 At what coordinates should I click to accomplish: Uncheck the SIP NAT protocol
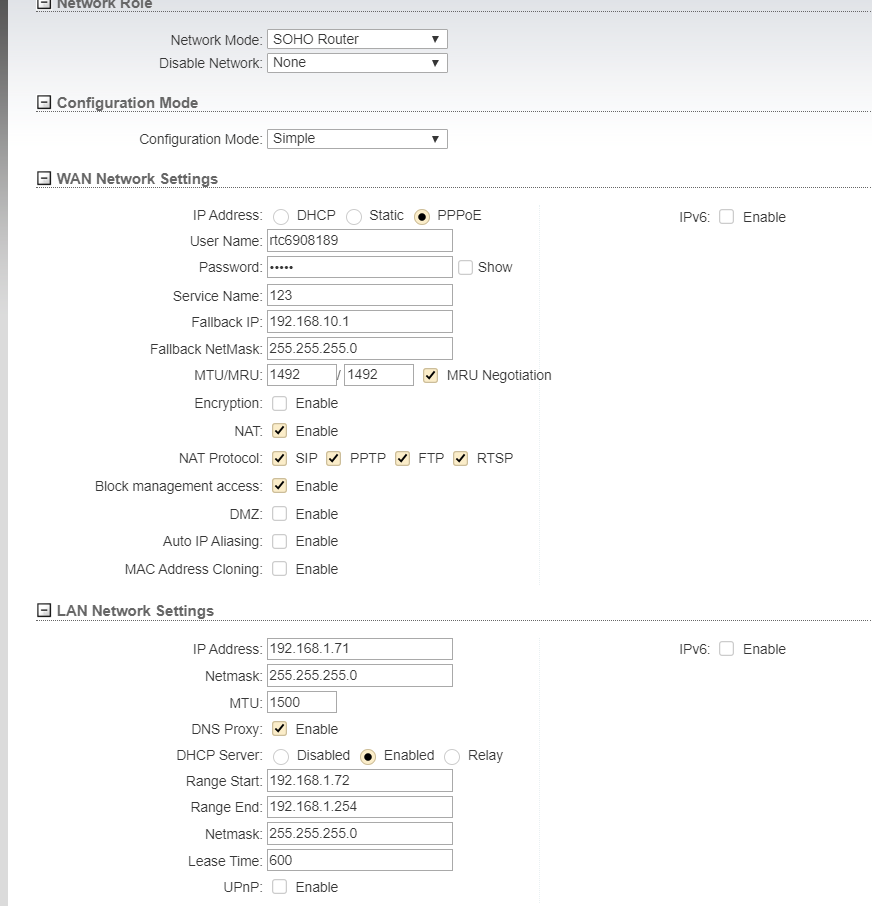pos(280,458)
